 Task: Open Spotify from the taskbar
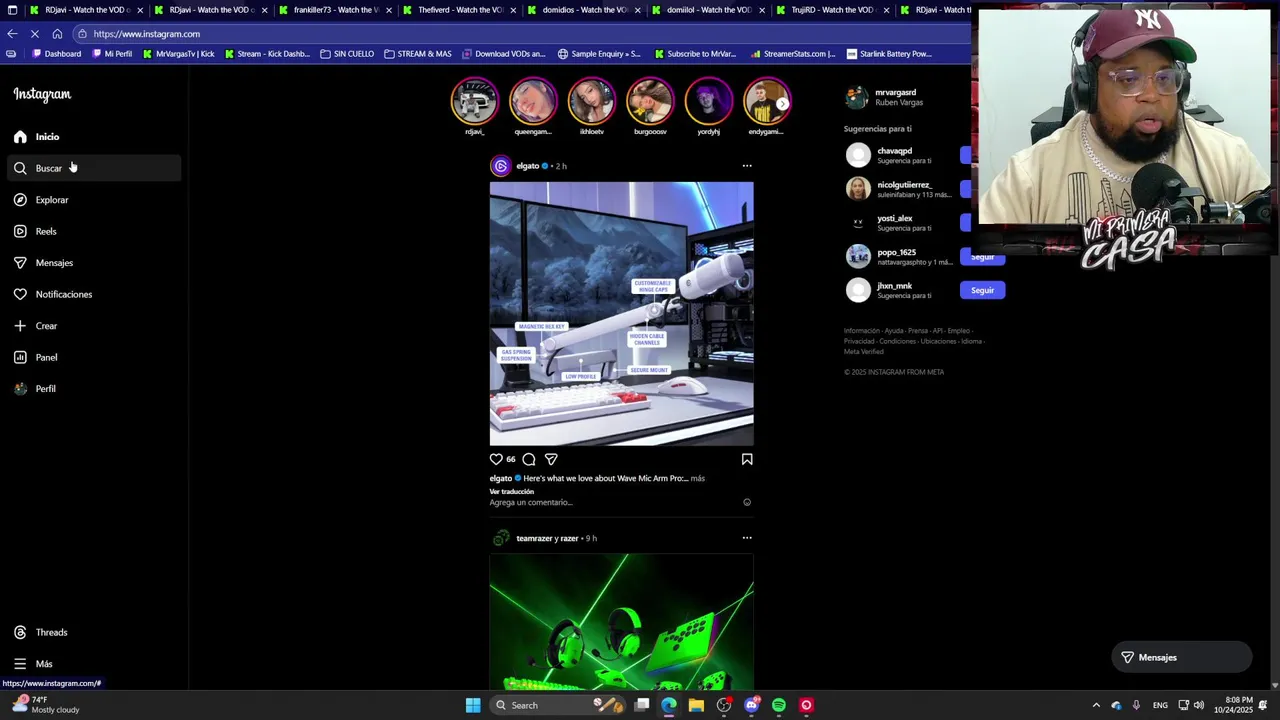(779, 705)
